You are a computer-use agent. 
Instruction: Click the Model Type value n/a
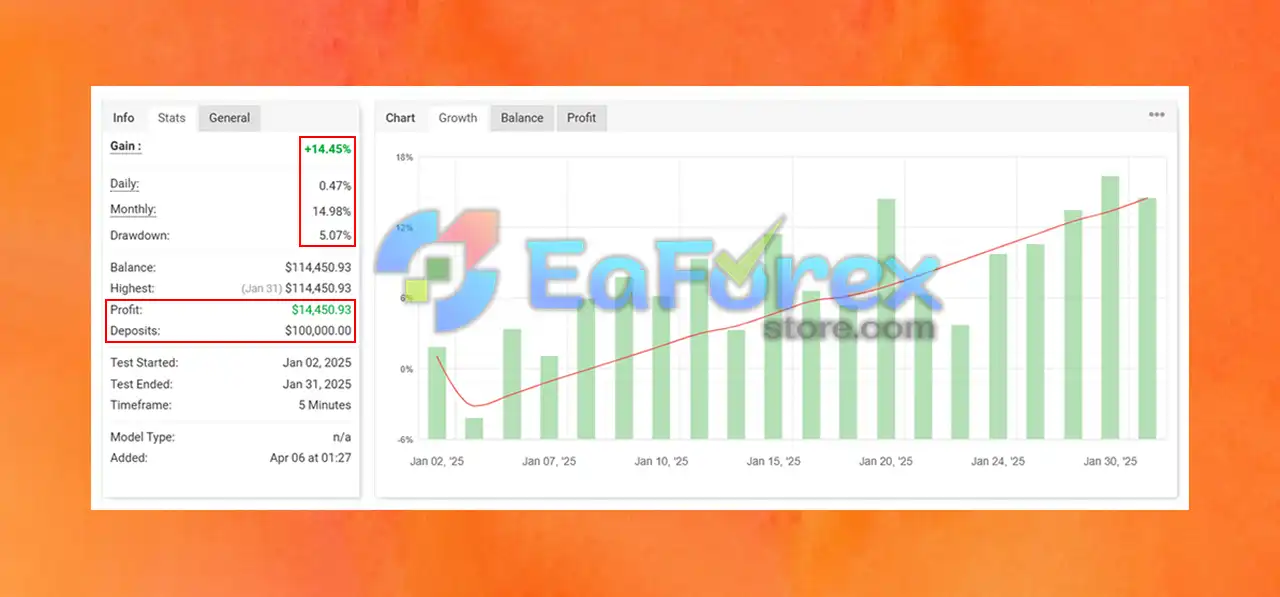(x=341, y=437)
